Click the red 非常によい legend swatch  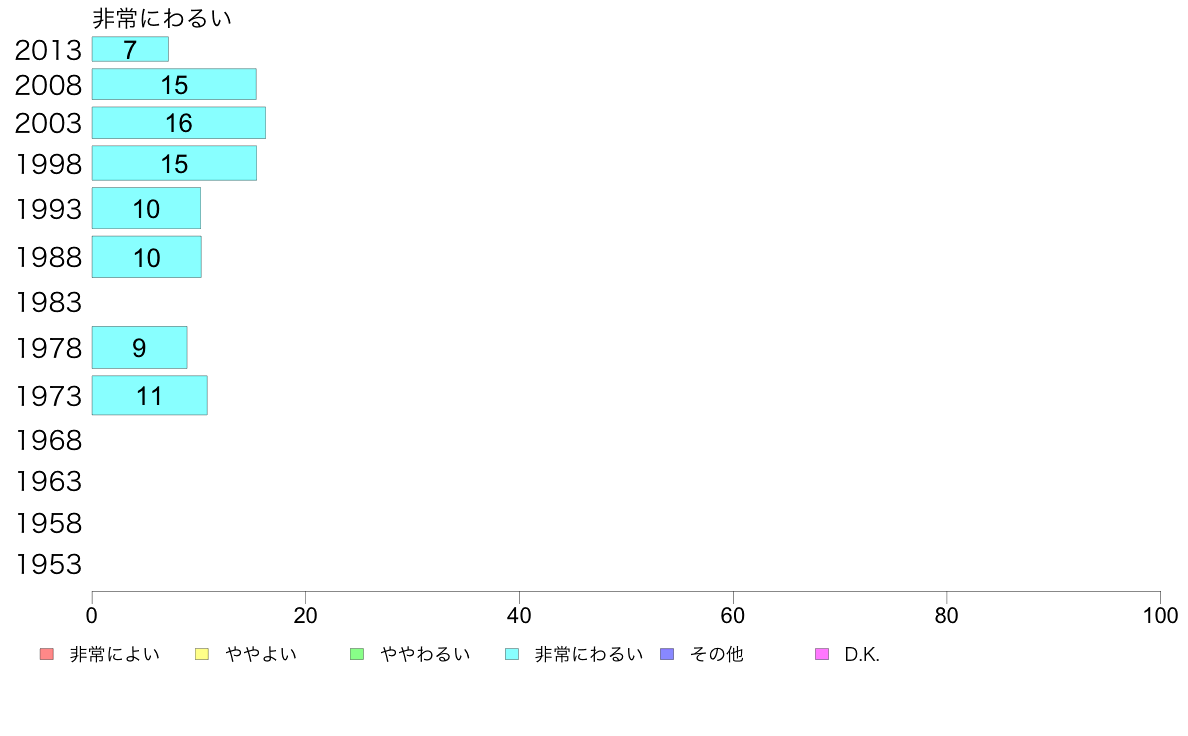(x=47, y=654)
